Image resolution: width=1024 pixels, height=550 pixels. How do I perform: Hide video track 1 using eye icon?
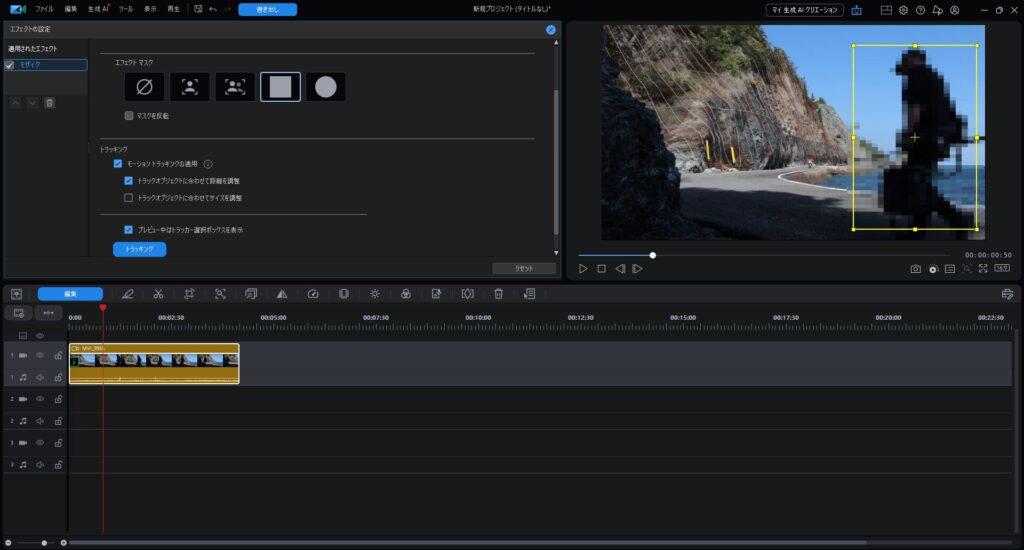[x=41, y=355]
